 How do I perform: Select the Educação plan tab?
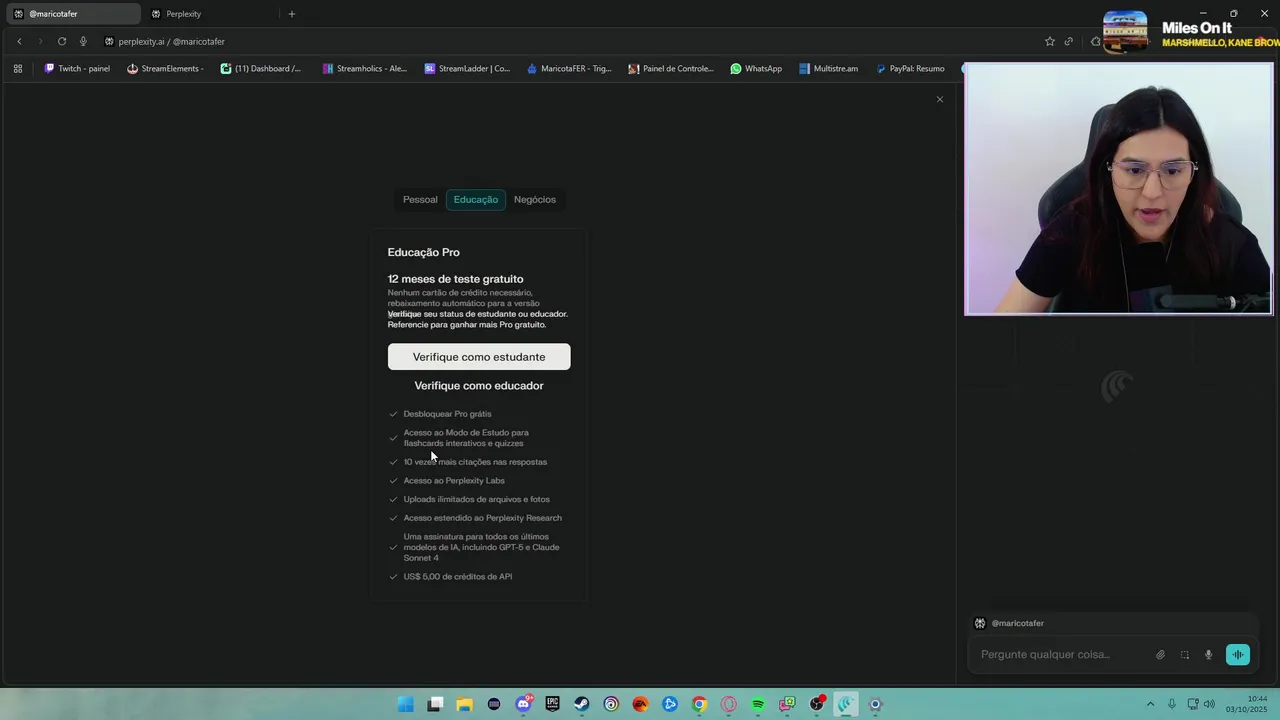point(476,199)
